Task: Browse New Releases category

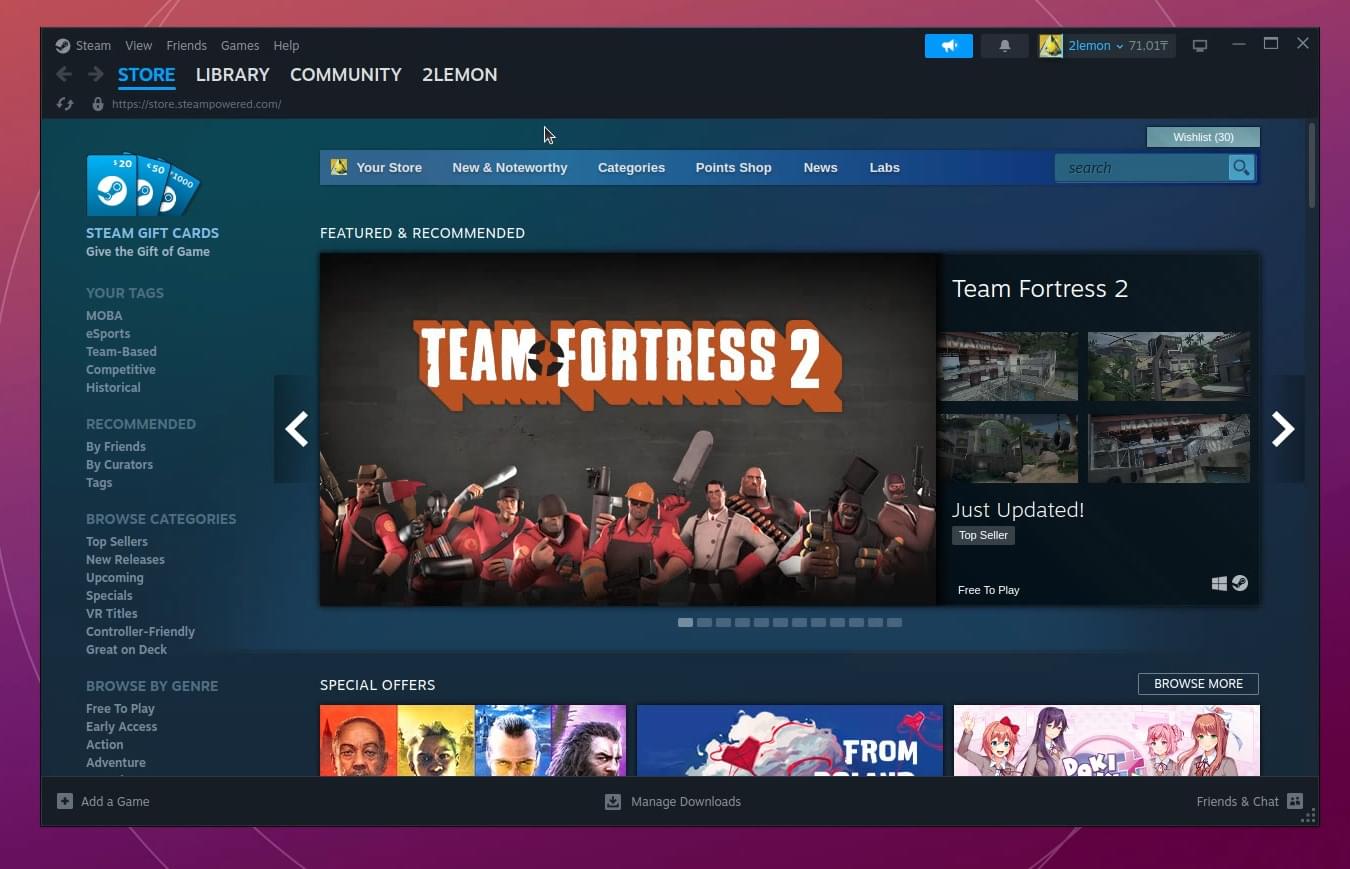Action: [125, 559]
